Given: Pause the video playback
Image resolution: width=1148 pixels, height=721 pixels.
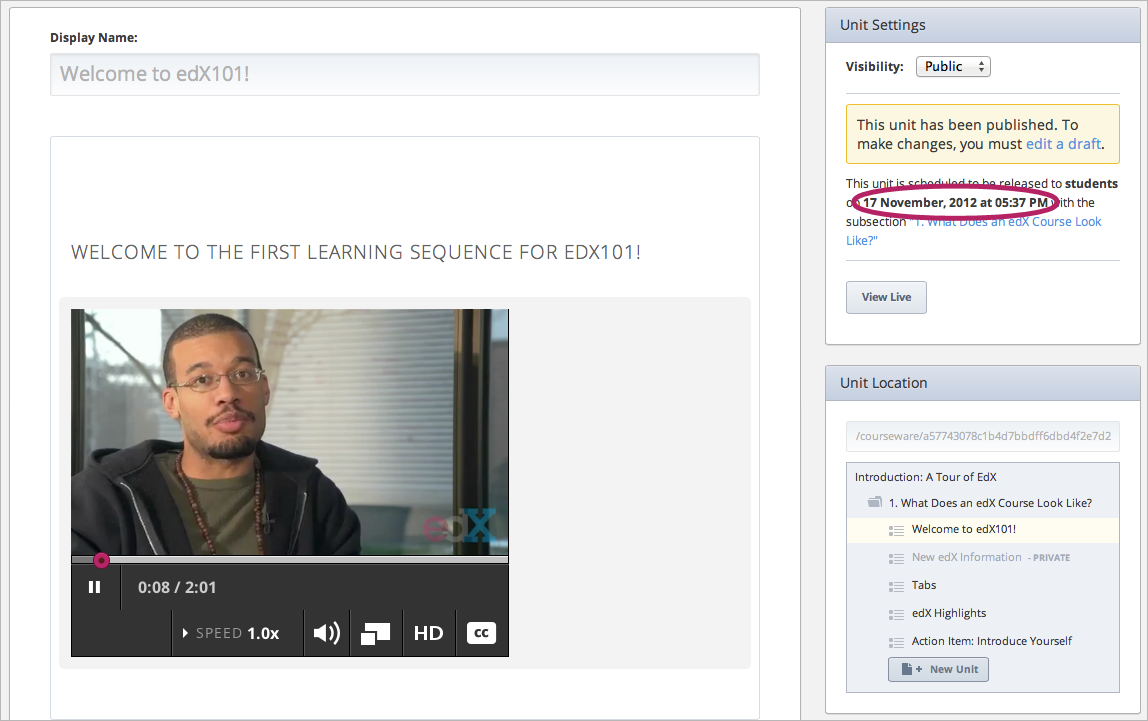Looking at the screenshot, I should 95,587.
